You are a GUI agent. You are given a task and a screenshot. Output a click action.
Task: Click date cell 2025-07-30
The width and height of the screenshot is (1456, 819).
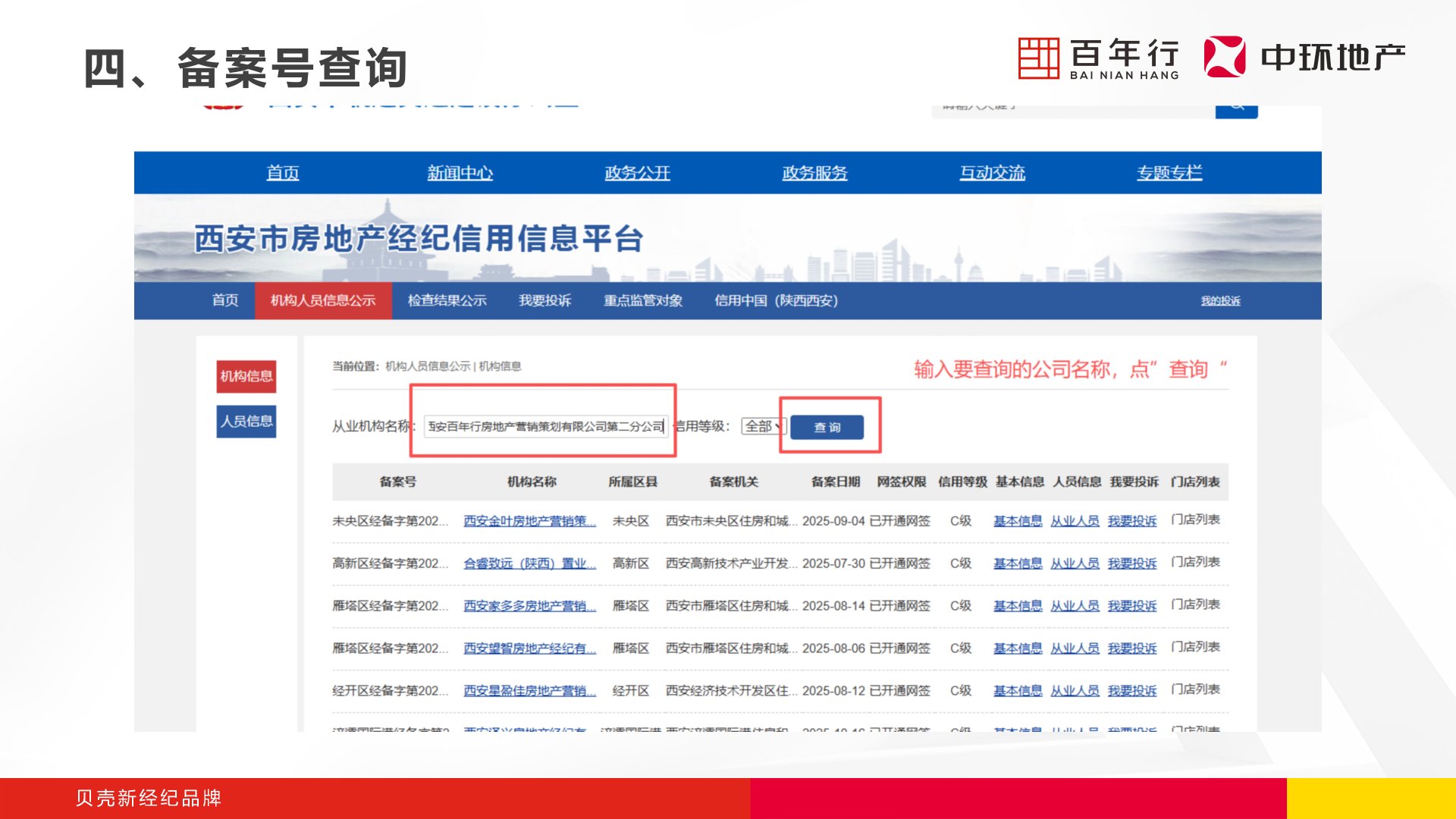tap(833, 563)
